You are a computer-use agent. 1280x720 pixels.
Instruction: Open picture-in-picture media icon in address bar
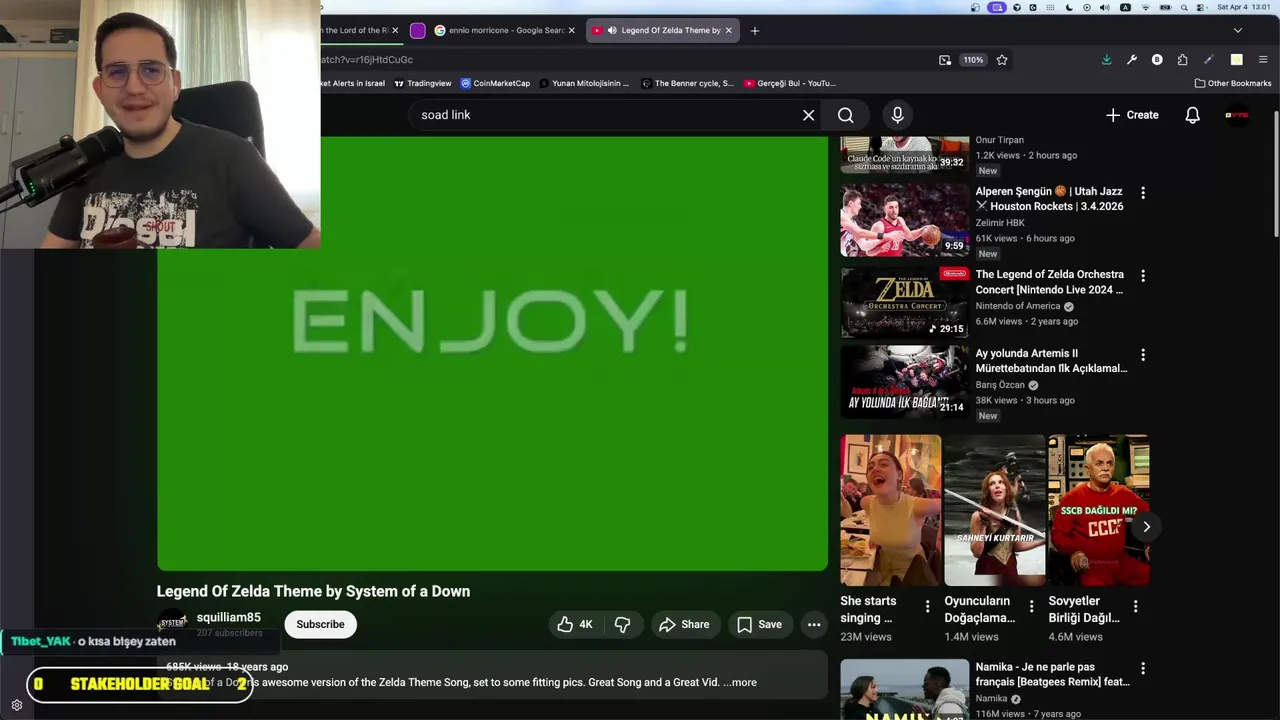[945, 60]
